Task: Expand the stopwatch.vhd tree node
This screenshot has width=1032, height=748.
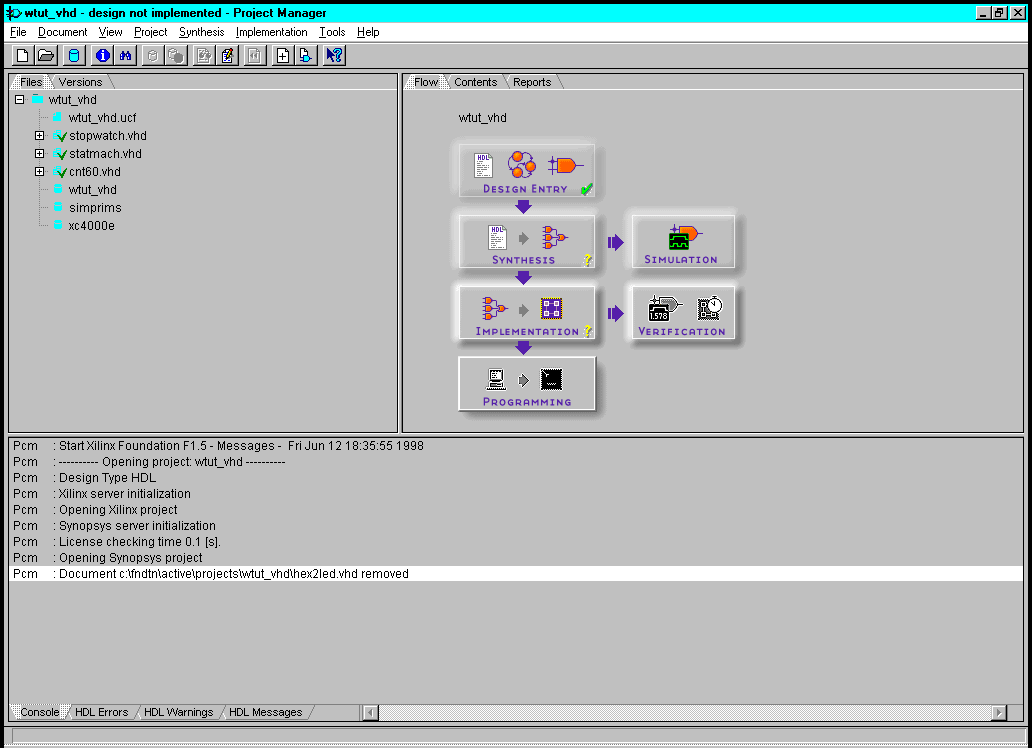Action: (x=39, y=136)
